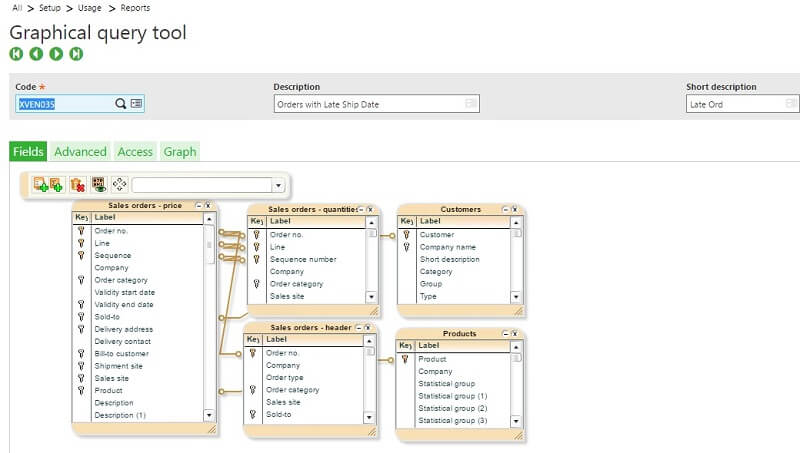
Task: Select Statistical group (2) in Products table
Action: point(453,409)
